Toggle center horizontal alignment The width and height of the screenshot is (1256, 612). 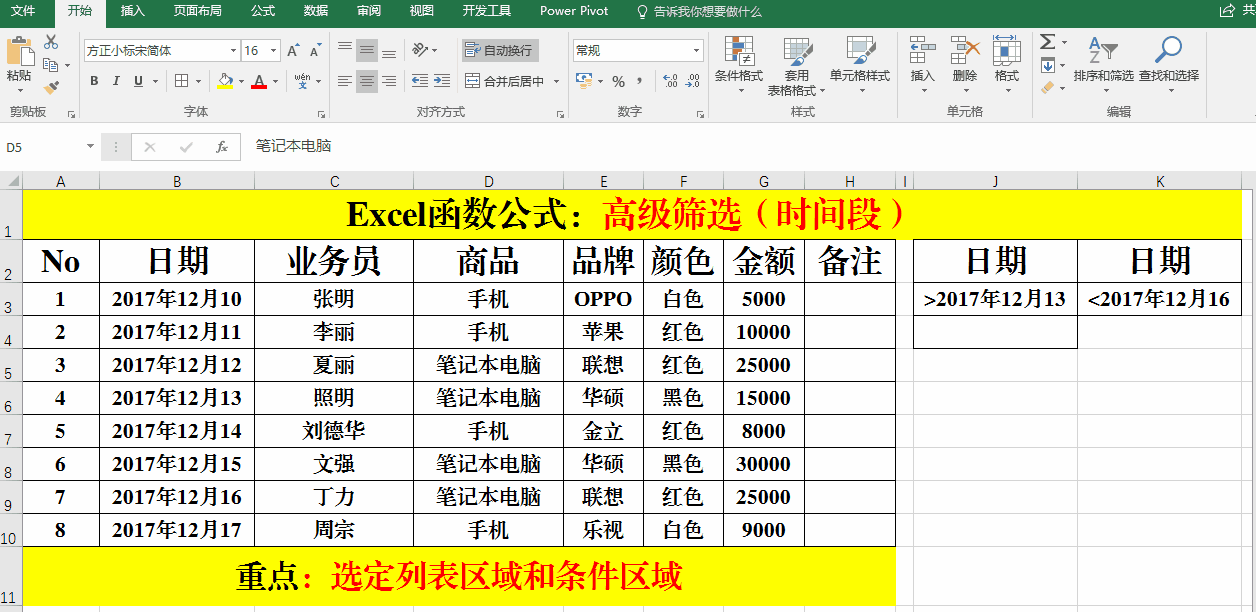coord(367,81)
